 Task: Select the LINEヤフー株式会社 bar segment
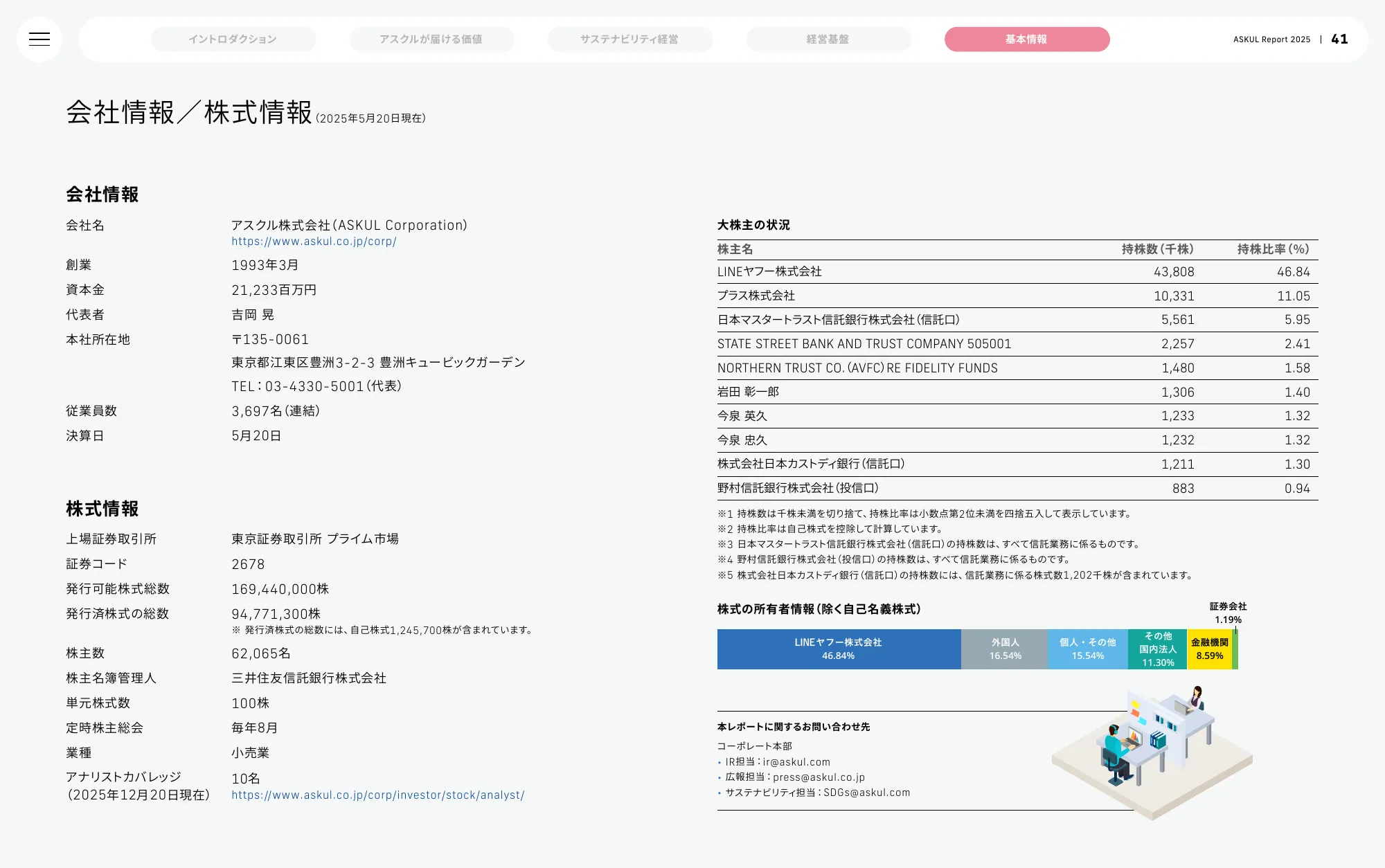838,649
